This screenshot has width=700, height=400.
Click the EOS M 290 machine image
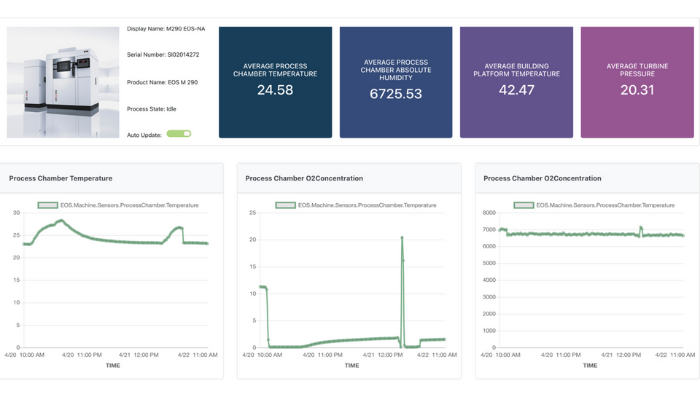63,82
